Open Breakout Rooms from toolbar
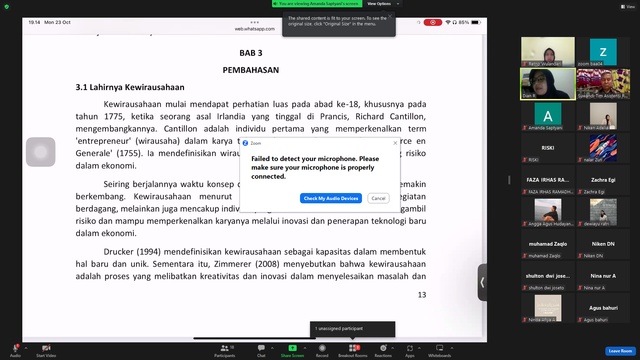Screen dimensions: 640x360 coord(353,350)
